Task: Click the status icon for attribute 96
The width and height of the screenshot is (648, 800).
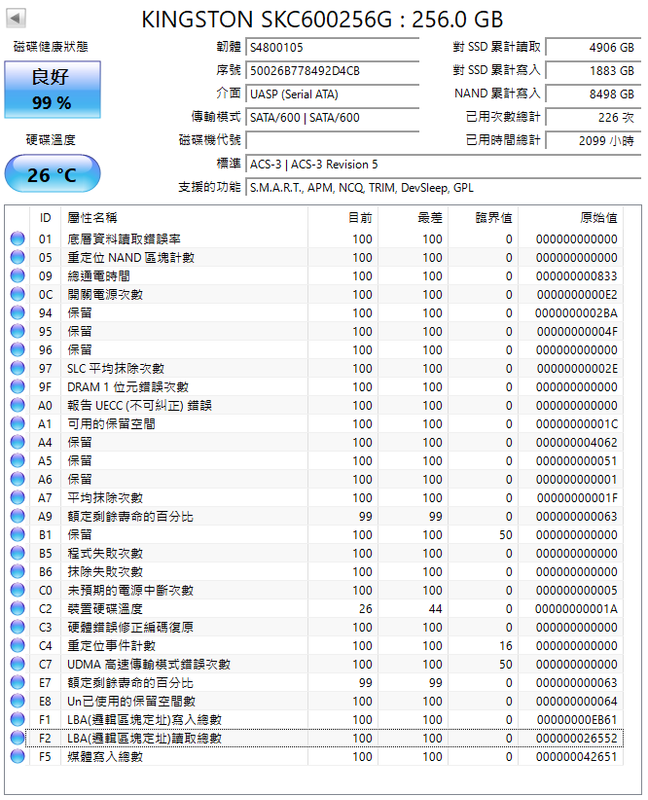Action: [x=17, y=349]
